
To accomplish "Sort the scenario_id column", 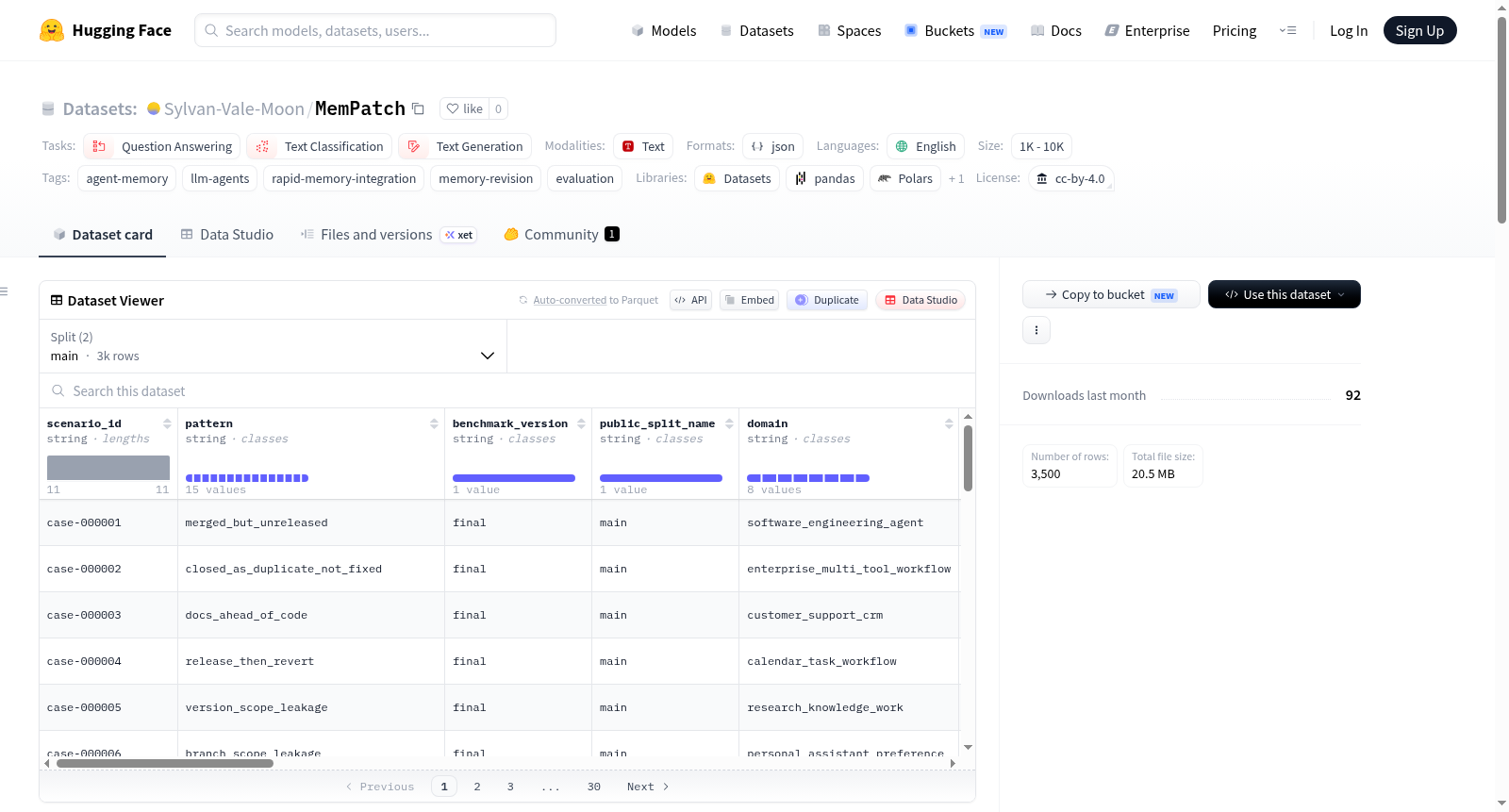I will [167, 423].
